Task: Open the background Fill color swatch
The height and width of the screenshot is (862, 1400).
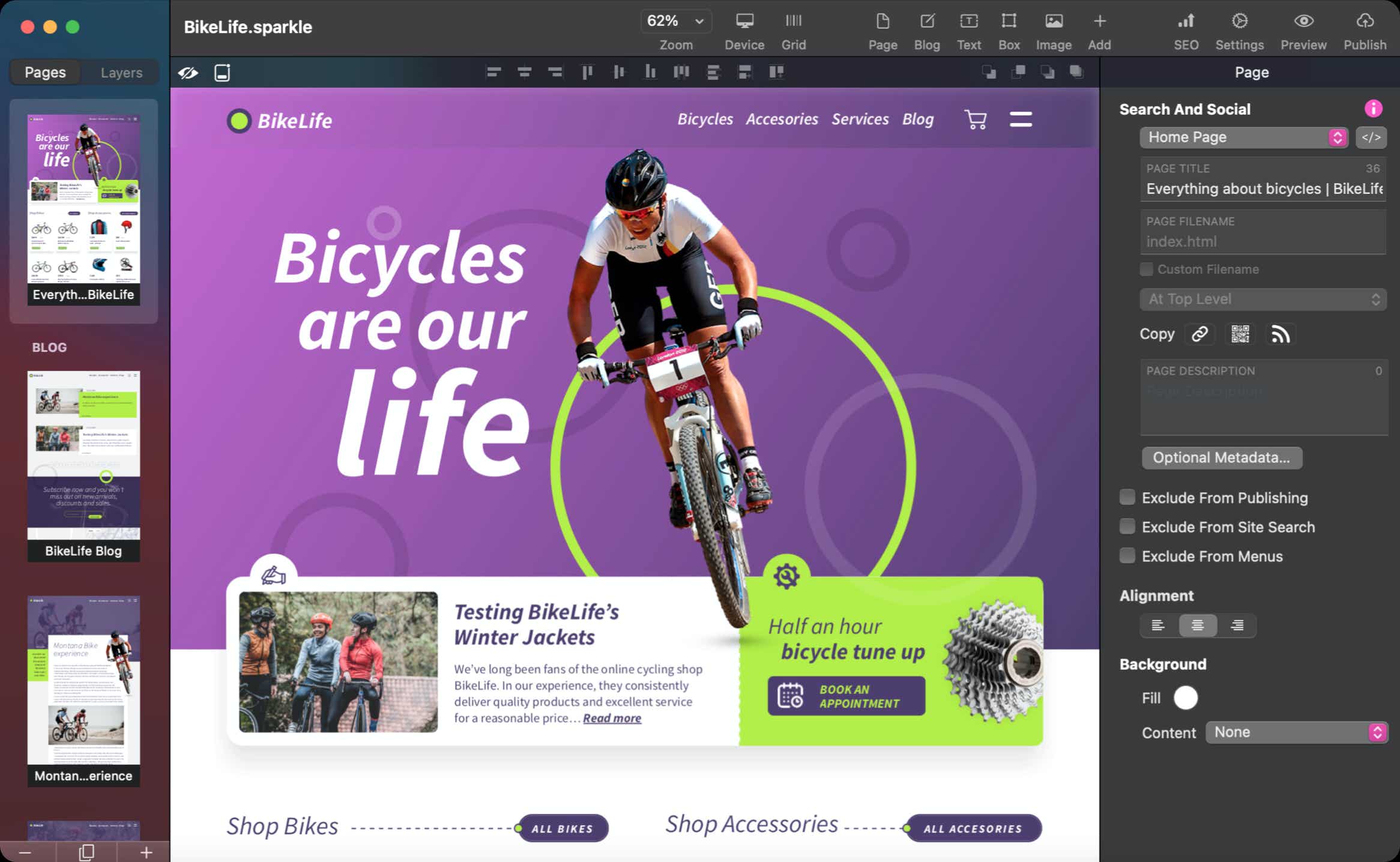Action: click(1185, 698)
